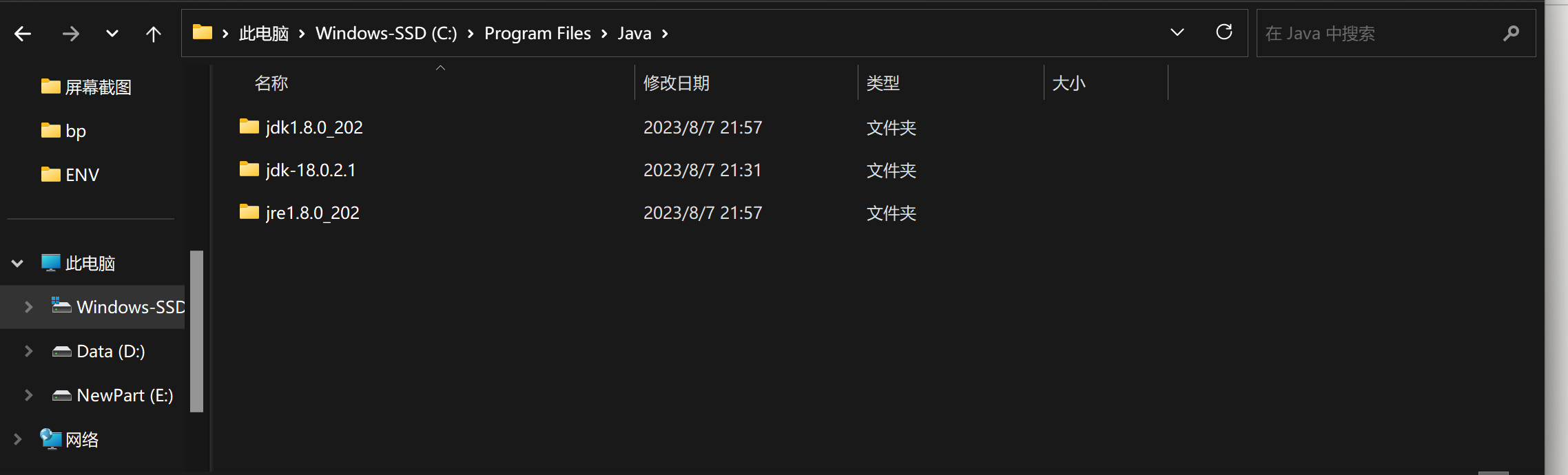This screenshot has height=475, width=1568.
Task: Open recent locations chevron menu
Action: [112, 32]
